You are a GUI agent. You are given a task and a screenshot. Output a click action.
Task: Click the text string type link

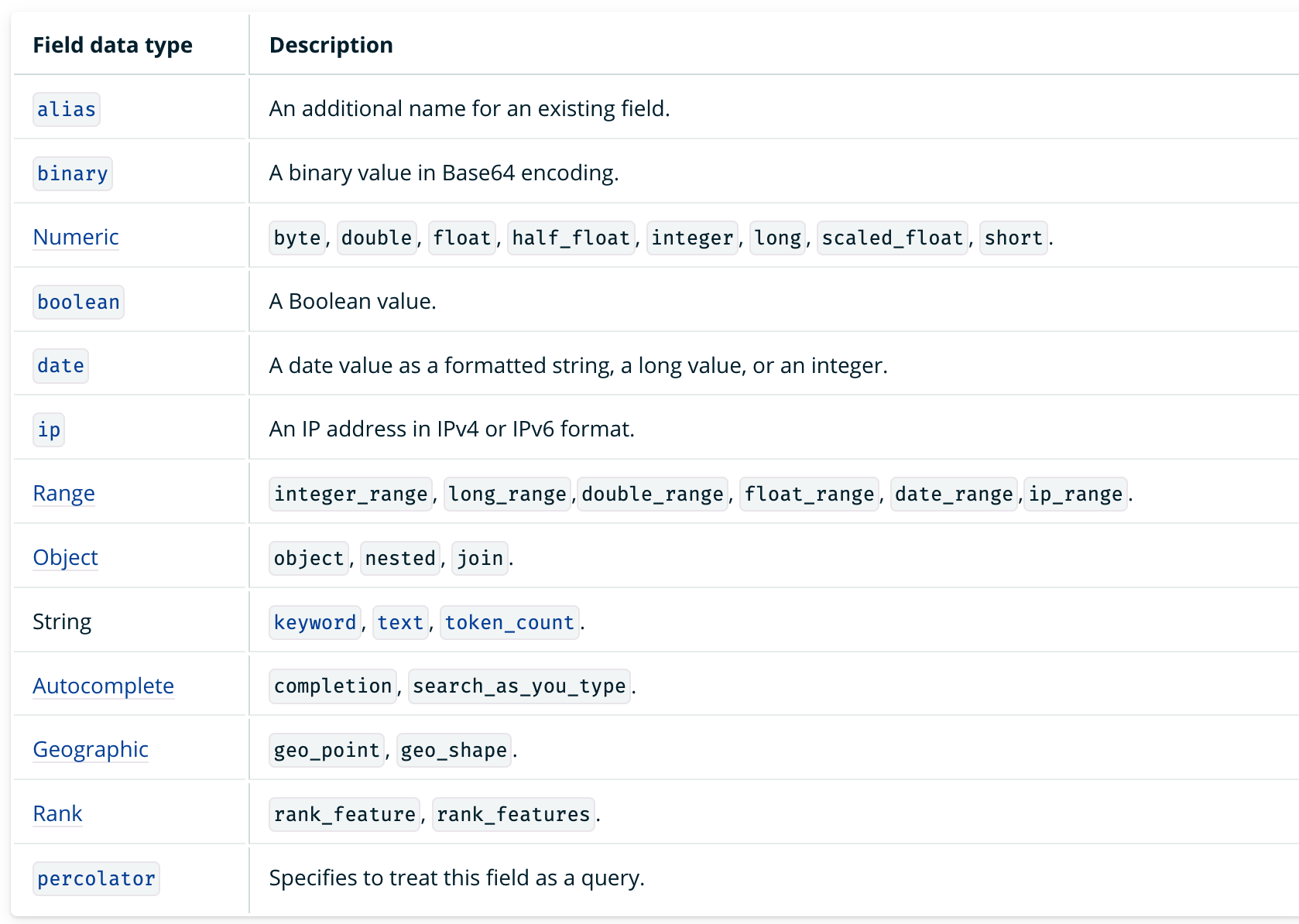(400, 622)
